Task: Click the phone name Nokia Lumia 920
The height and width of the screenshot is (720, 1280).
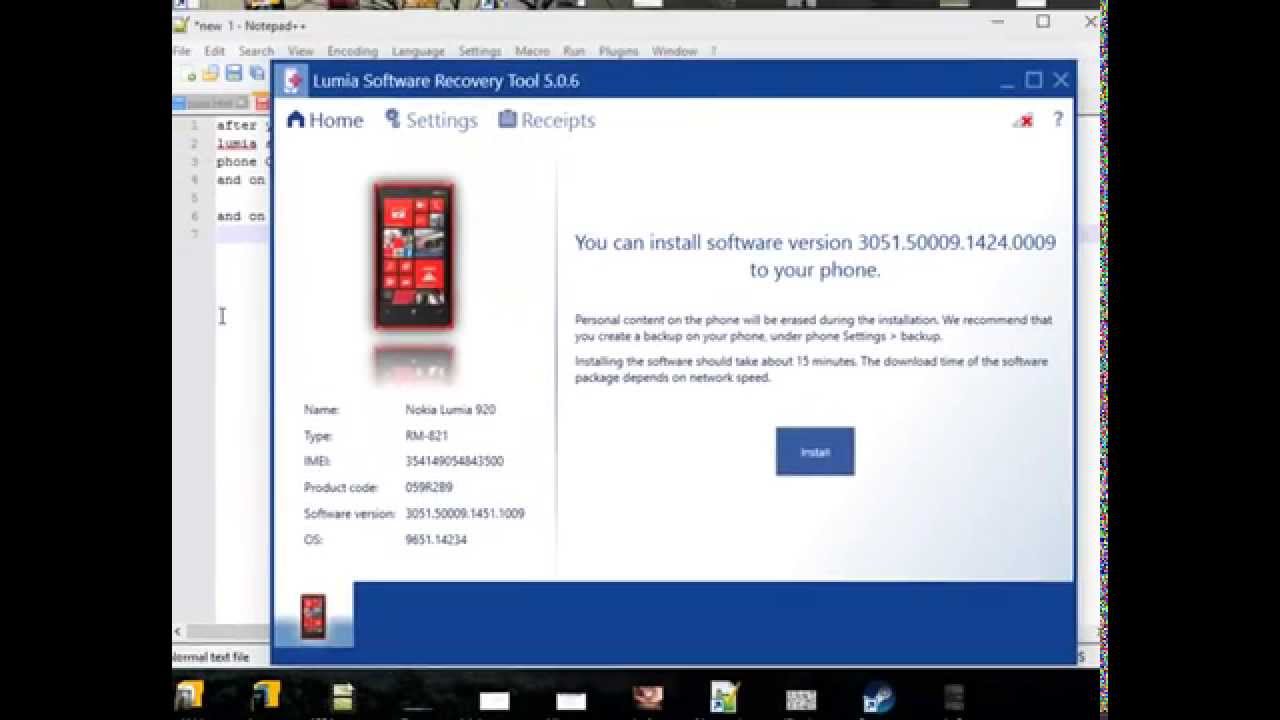Action: [450, 409]
